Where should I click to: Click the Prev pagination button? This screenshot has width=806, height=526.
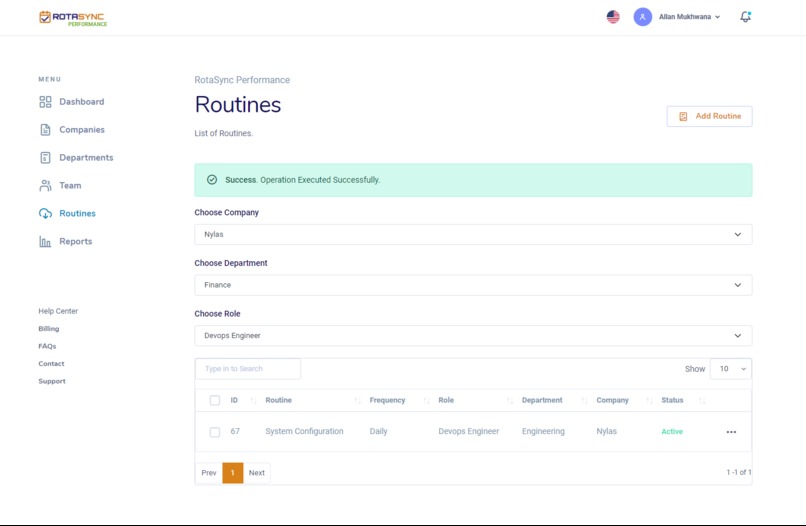point(209,473)
